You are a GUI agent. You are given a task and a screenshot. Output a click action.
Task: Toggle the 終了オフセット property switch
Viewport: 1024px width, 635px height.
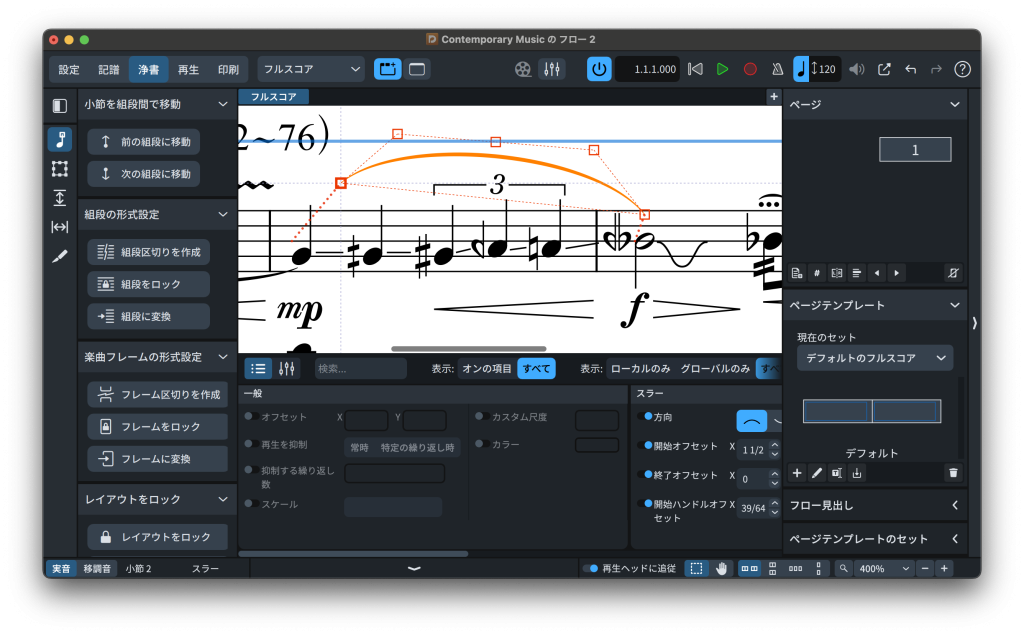pos(645,475)
